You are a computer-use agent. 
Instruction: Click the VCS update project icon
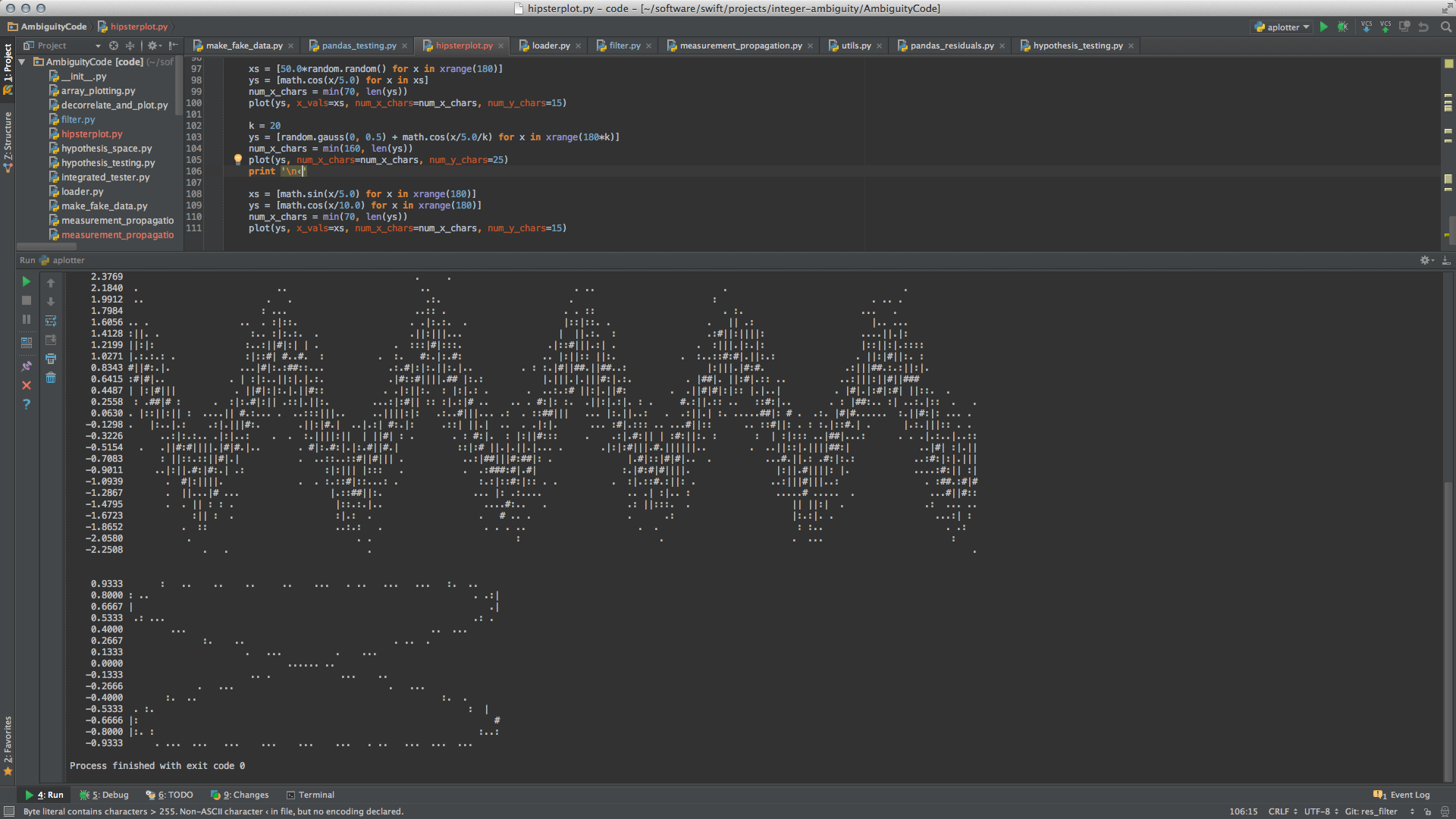[1367, 27]
